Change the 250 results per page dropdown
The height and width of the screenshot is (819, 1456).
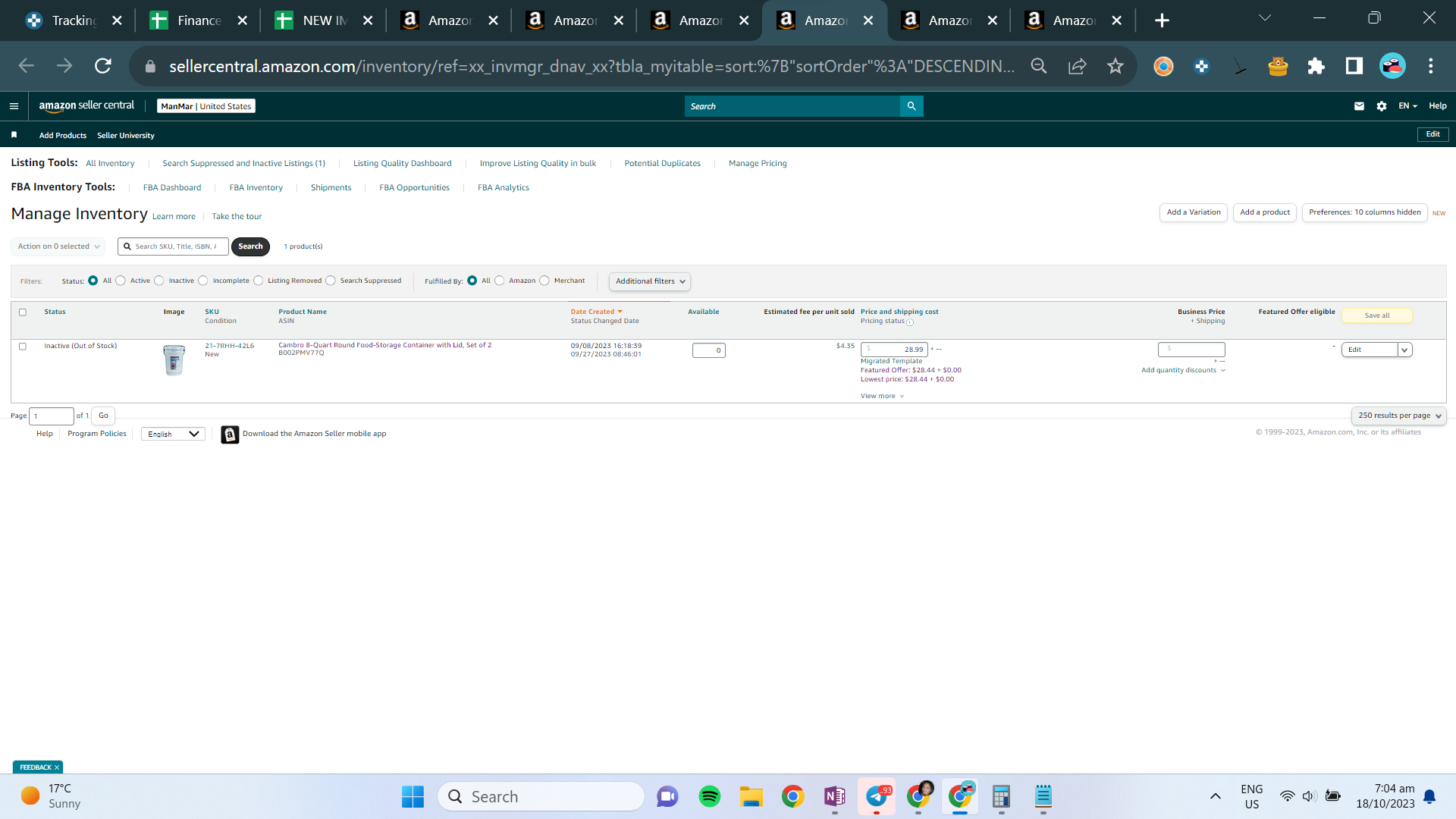(1398, 416)
